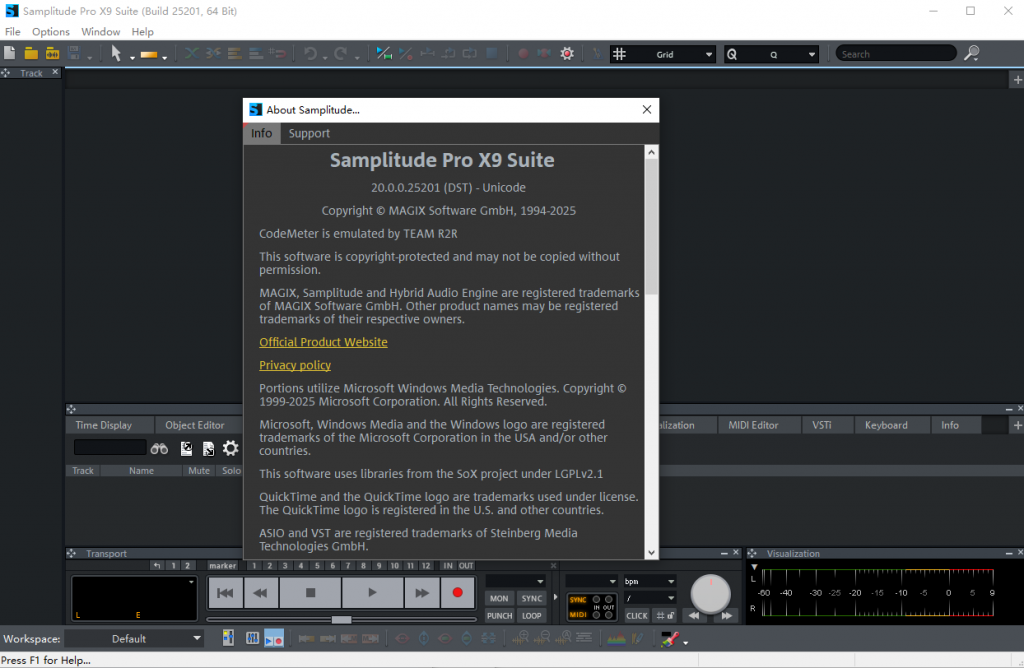Select the orange object mode tool
The width and height of the screenshot is (1024, 668).
coord(149,55)
